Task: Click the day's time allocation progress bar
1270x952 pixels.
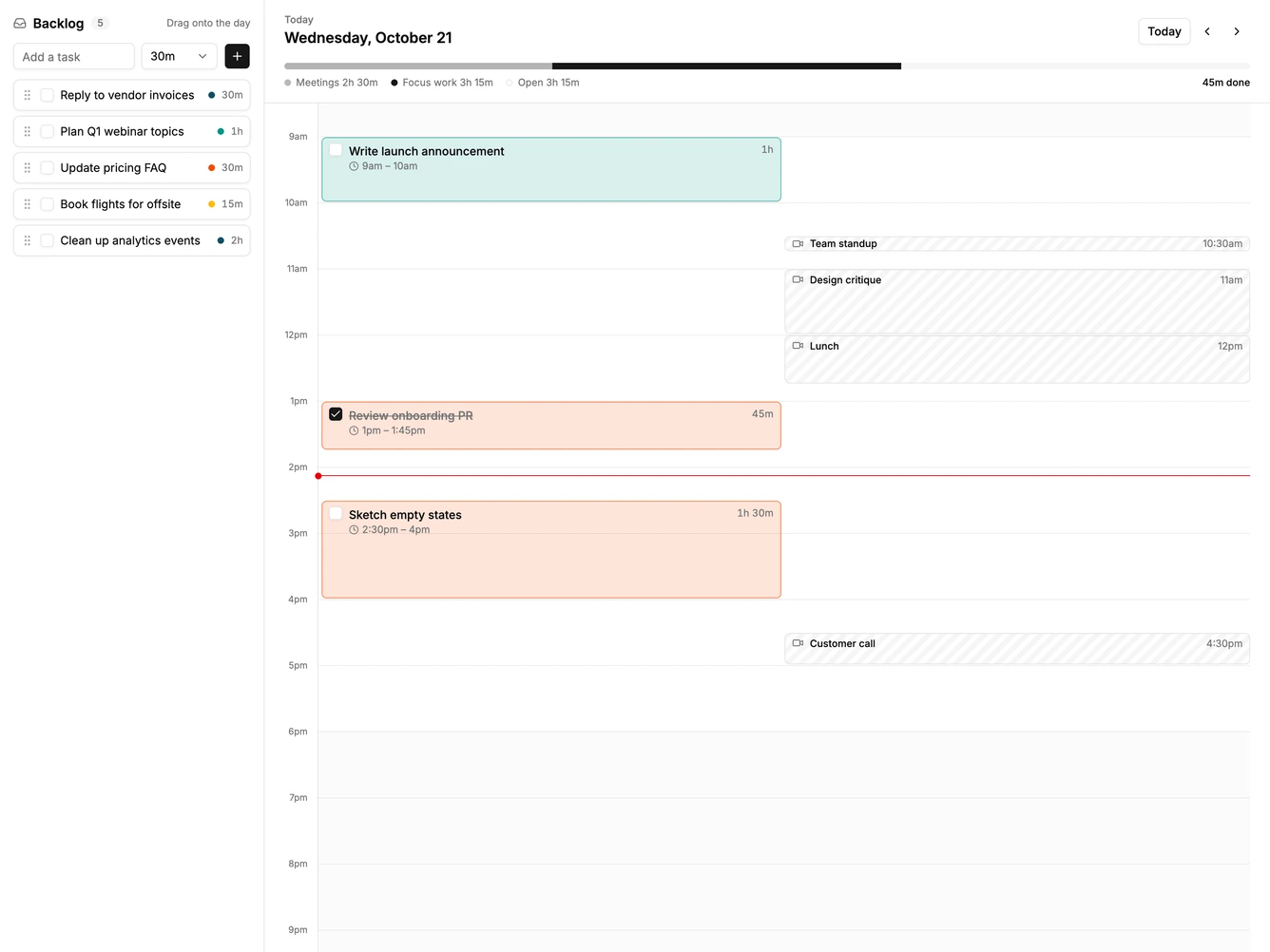Action: [767, 67]
